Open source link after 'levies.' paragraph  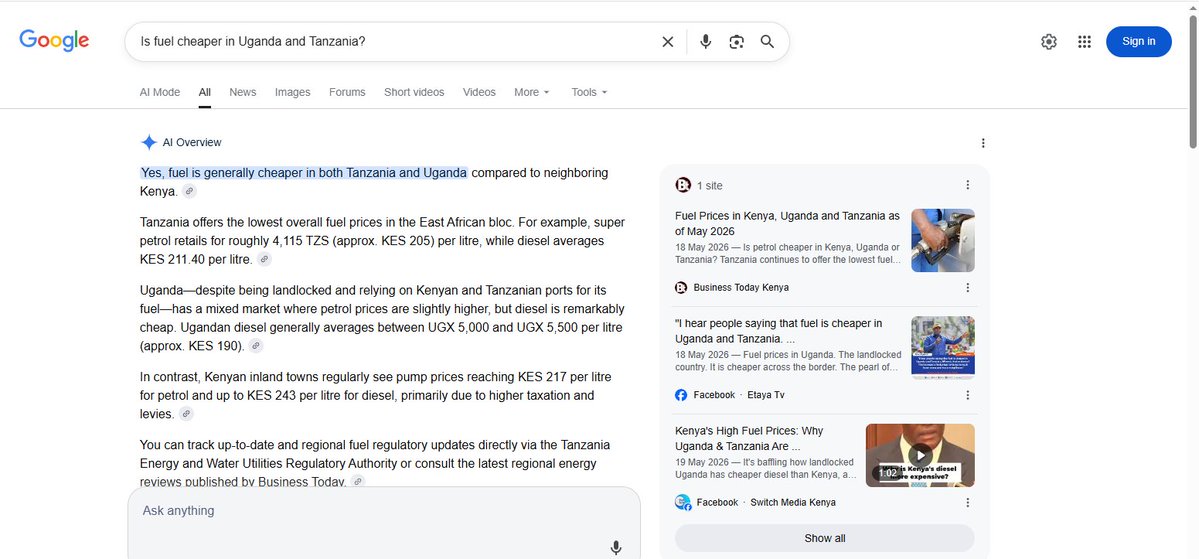186,414
